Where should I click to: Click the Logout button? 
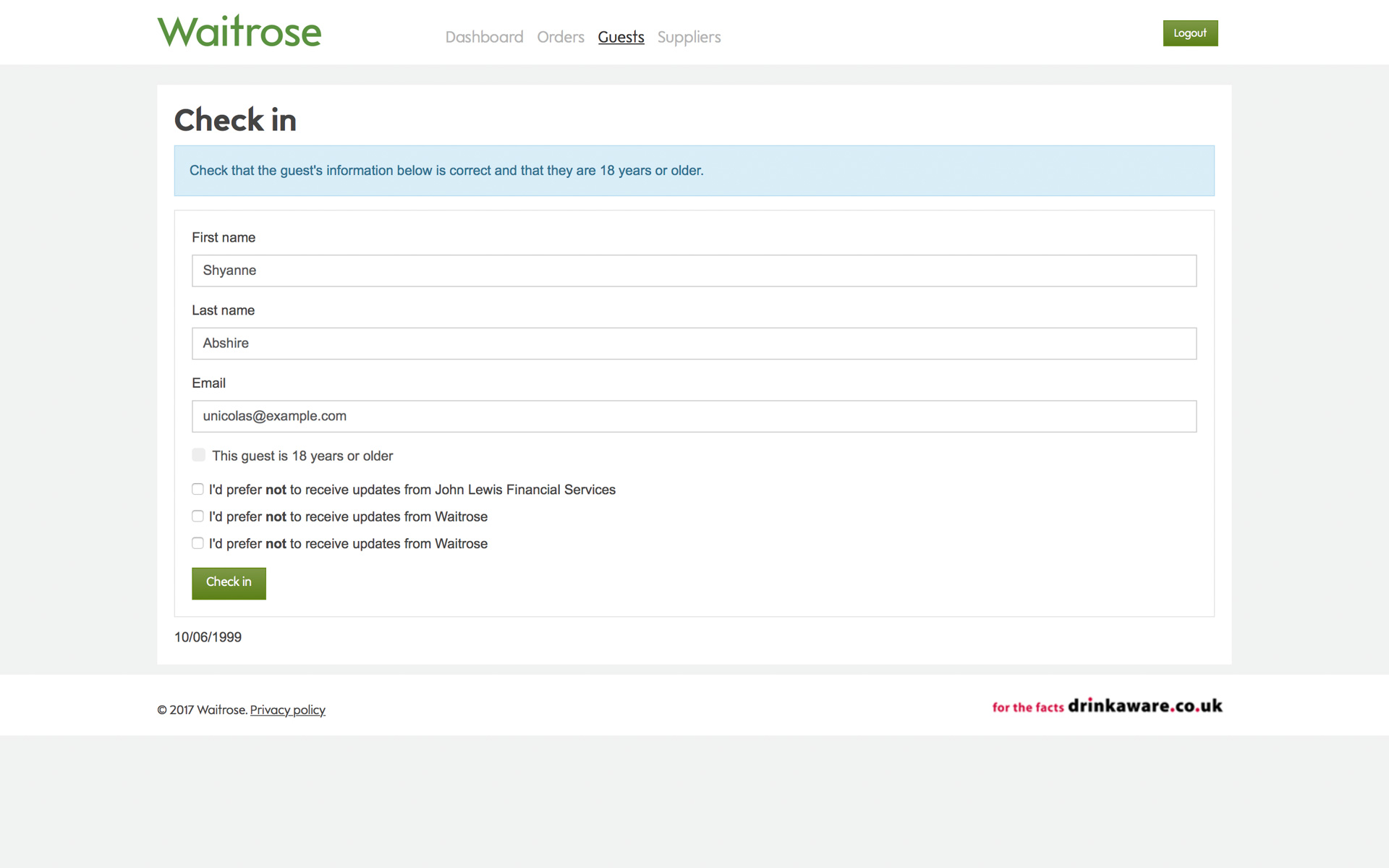[x=1190, y=33]
